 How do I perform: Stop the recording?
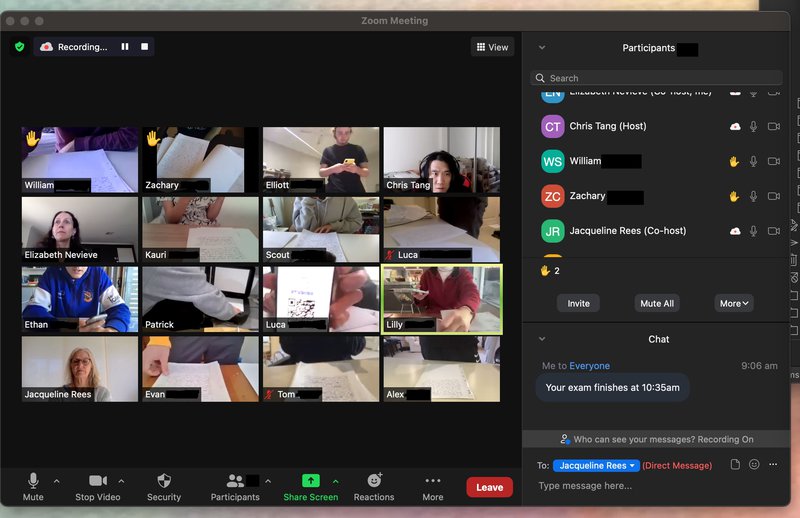[x=144, y=47]
